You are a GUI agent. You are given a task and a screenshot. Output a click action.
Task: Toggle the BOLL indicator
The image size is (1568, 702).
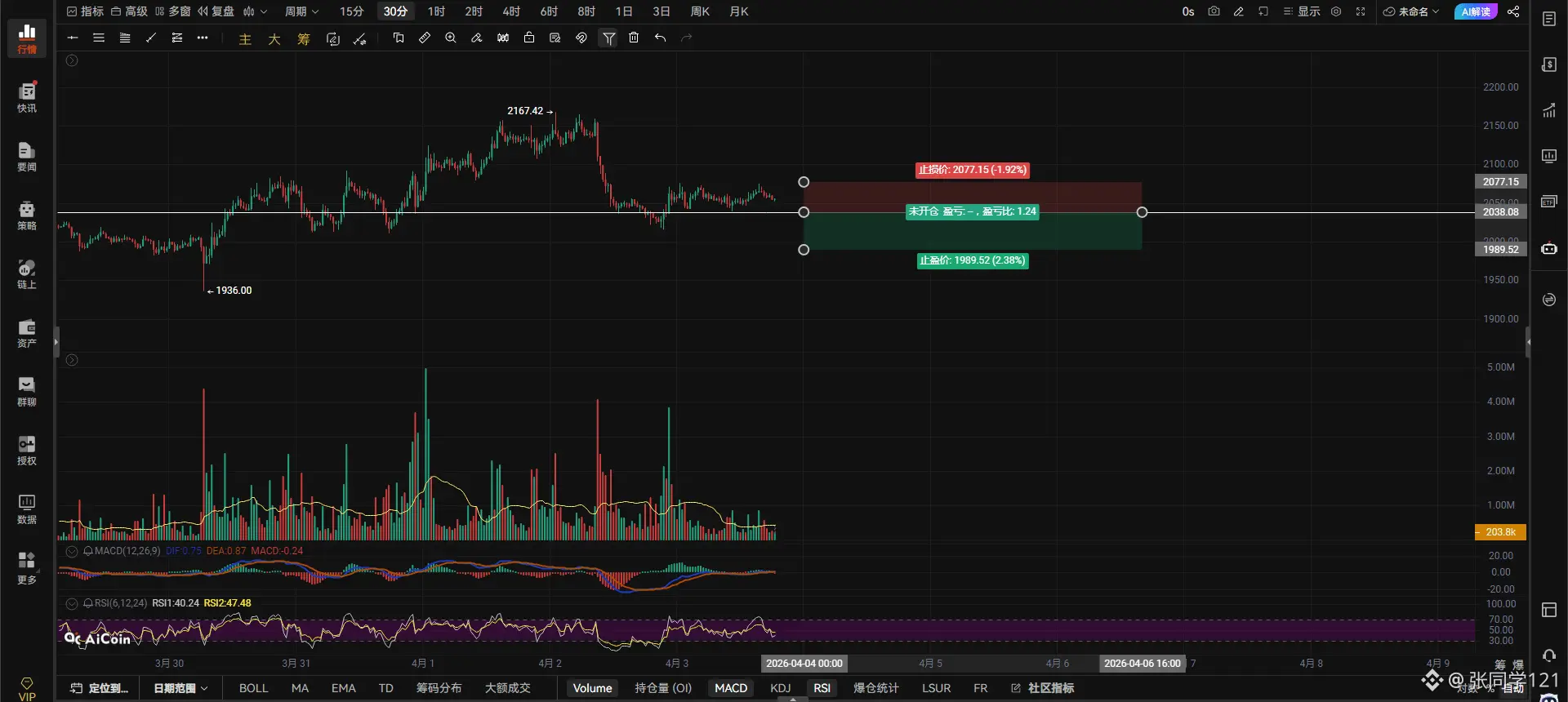[253, 688]
